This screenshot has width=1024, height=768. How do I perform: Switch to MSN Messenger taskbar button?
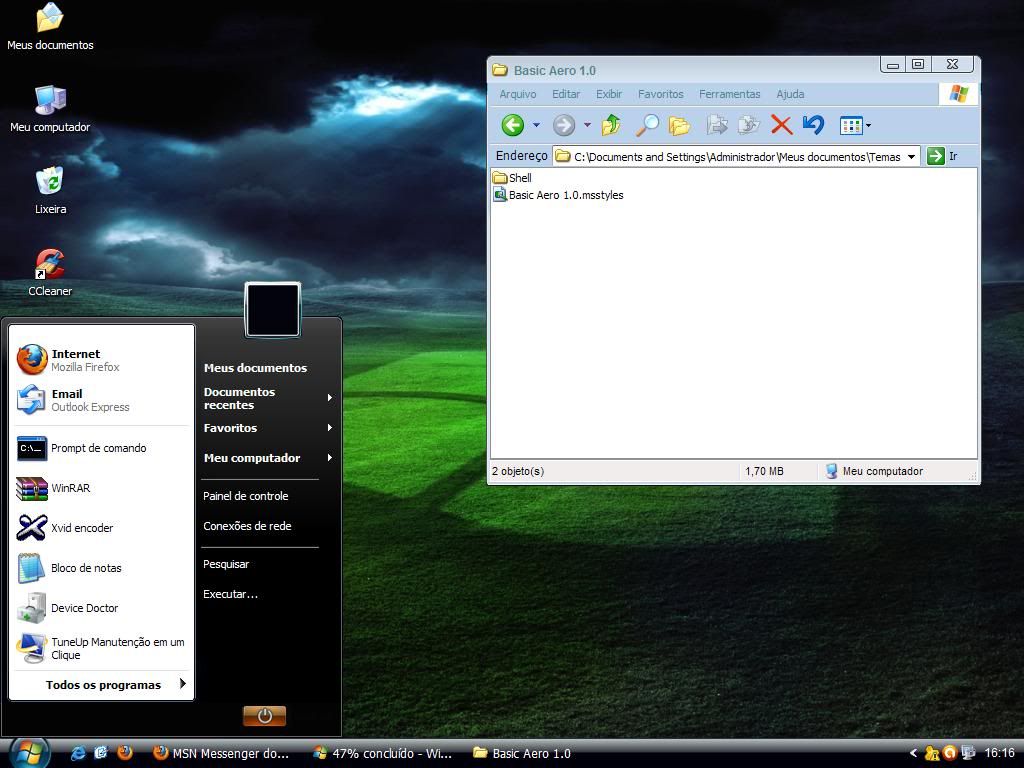click(221, 753)
